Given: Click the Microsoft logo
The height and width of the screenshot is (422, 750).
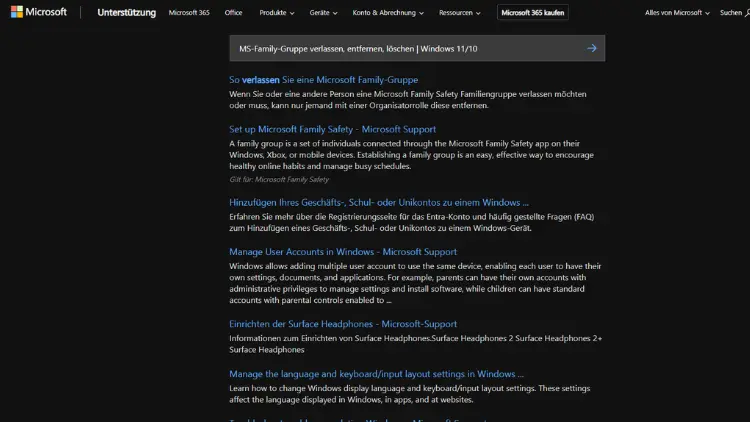Looking at the screenshot, I should (39, 13).
